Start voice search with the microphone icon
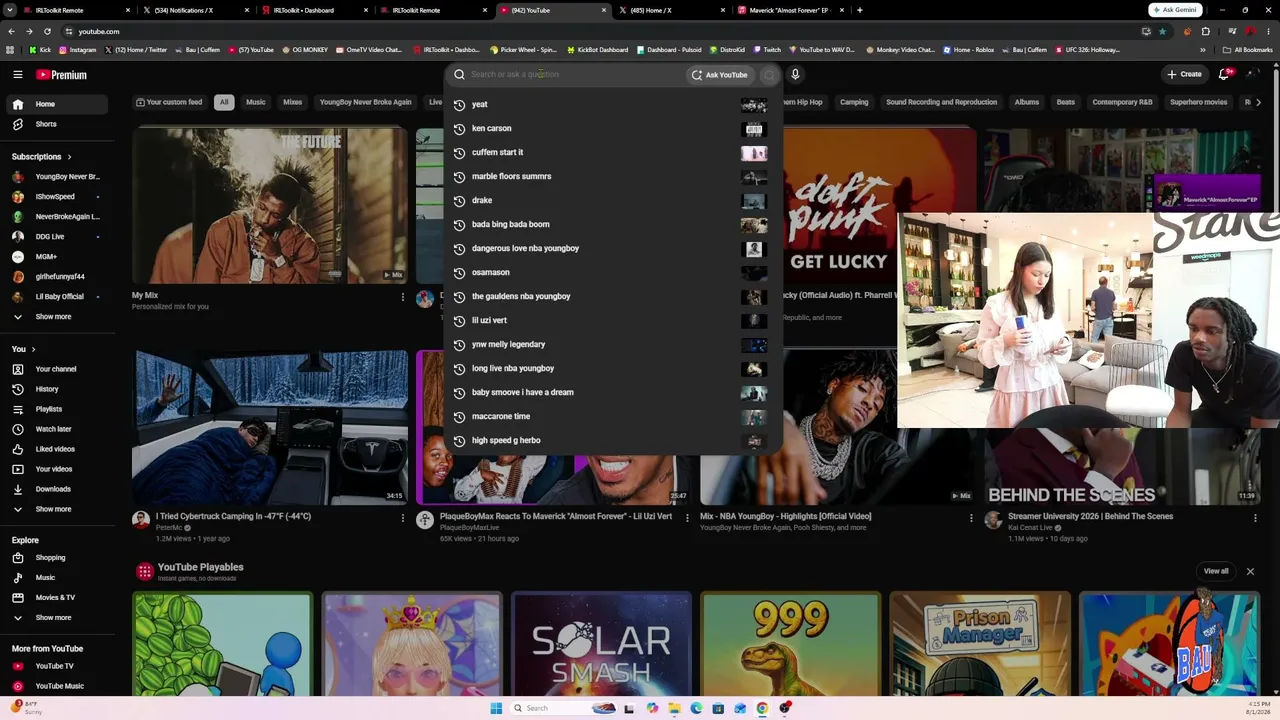Image resolution: width=1280 pixels, height=720 pixels. [x=795, y=74]
